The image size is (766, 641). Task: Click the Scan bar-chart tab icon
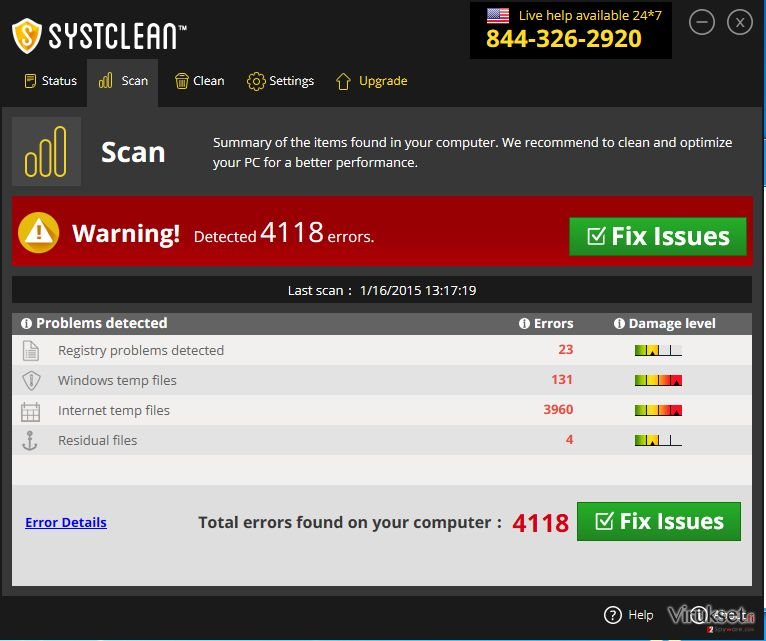(x=106, y=80)
